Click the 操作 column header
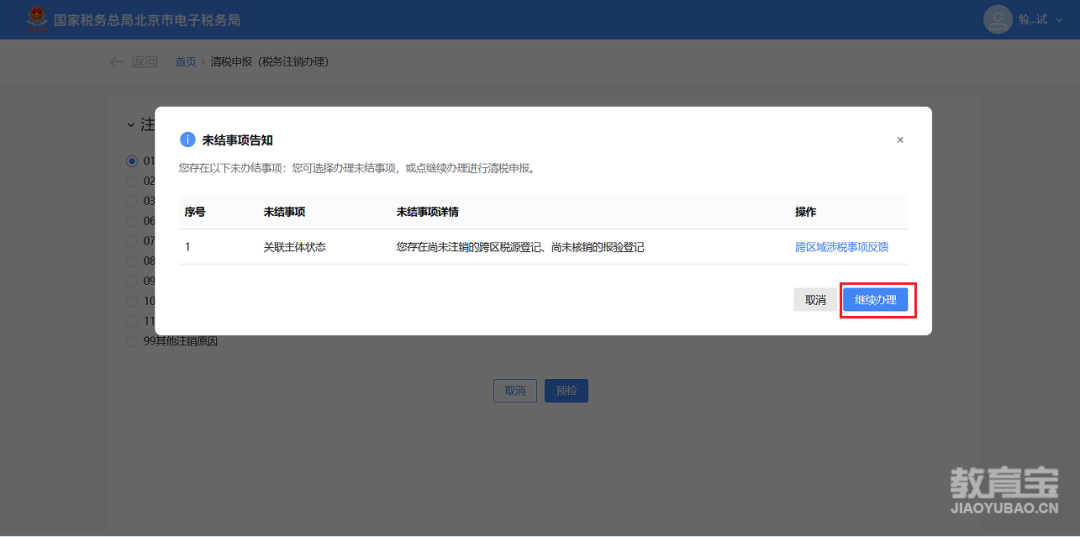This screenshot has width=1080, height=537. (x=806, y=212)
